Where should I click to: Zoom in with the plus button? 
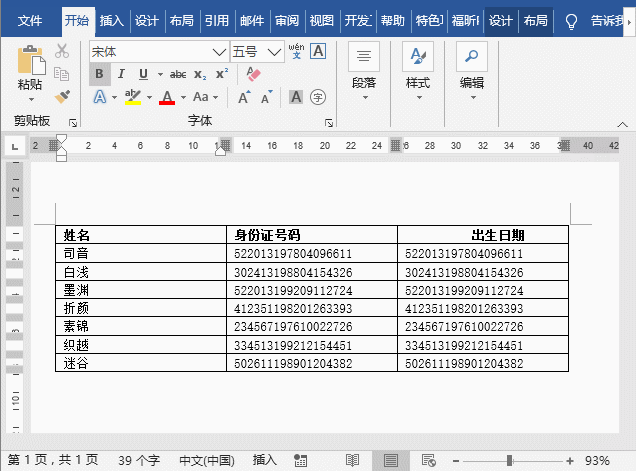[570, 461]
